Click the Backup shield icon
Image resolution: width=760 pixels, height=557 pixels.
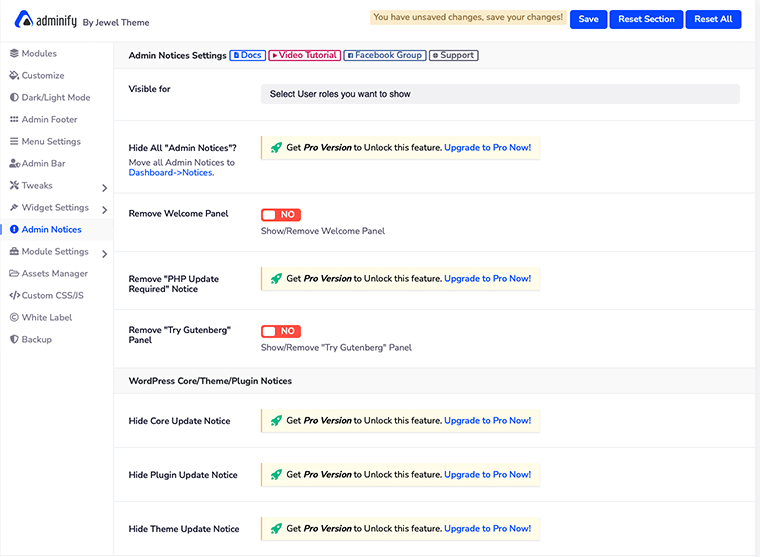(x=14, y=339)
